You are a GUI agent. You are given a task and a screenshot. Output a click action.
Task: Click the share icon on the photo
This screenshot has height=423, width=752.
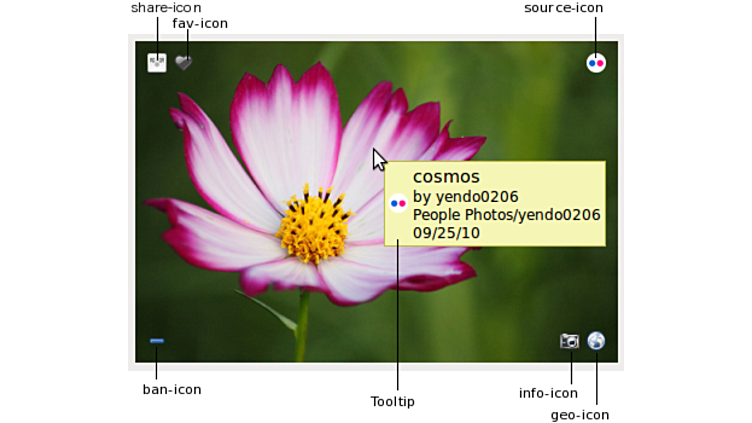157,62
